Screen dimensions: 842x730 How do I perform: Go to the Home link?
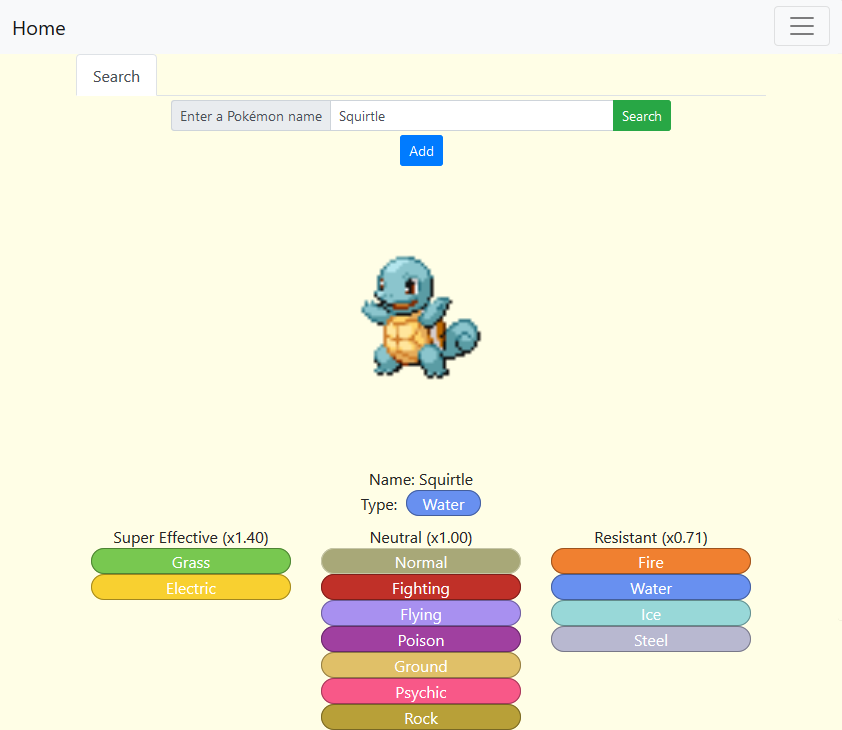pyautogui.click(x=39, y=28)
